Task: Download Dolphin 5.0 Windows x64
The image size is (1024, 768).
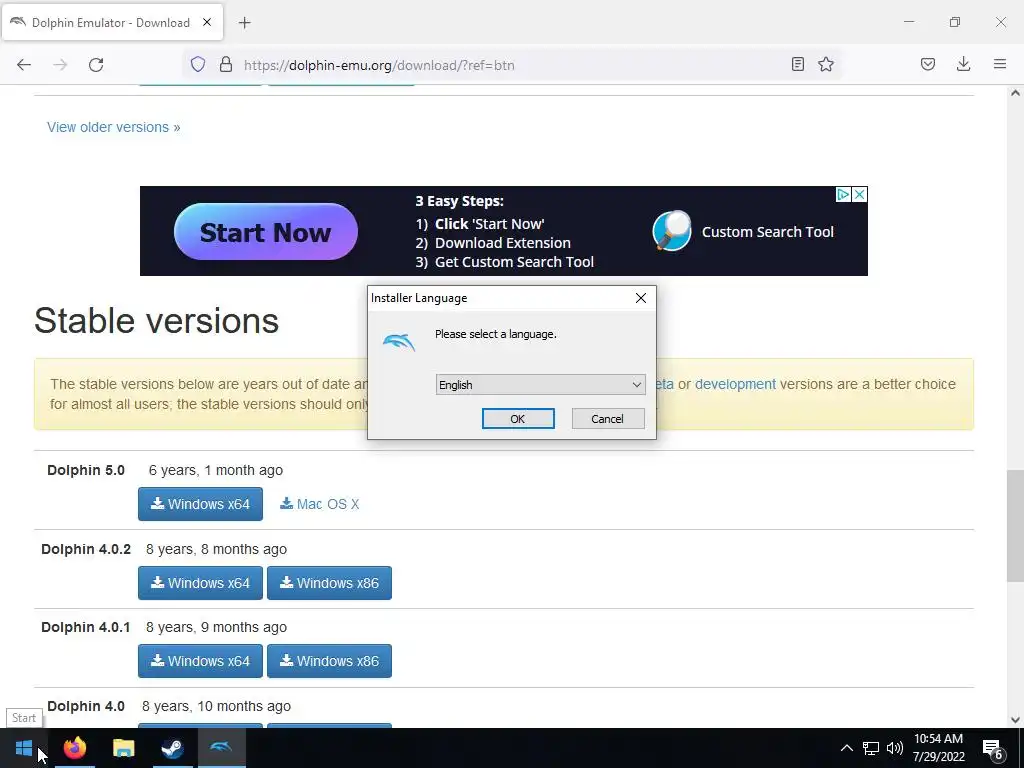Action: (x=200, y=504)
